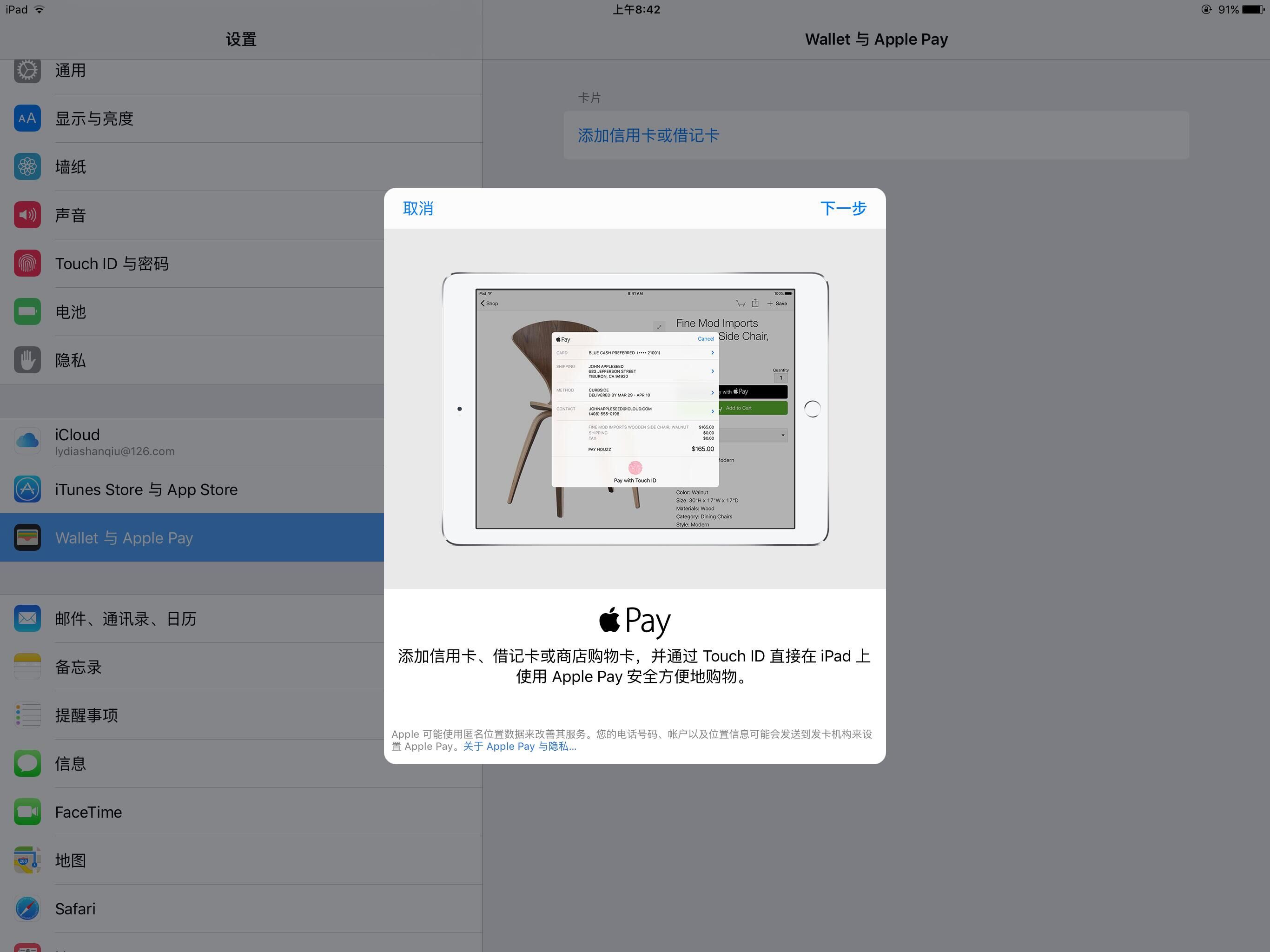1270x952 pixels.
Task: Tap the 设置 title header
Action: coord(241,39)
